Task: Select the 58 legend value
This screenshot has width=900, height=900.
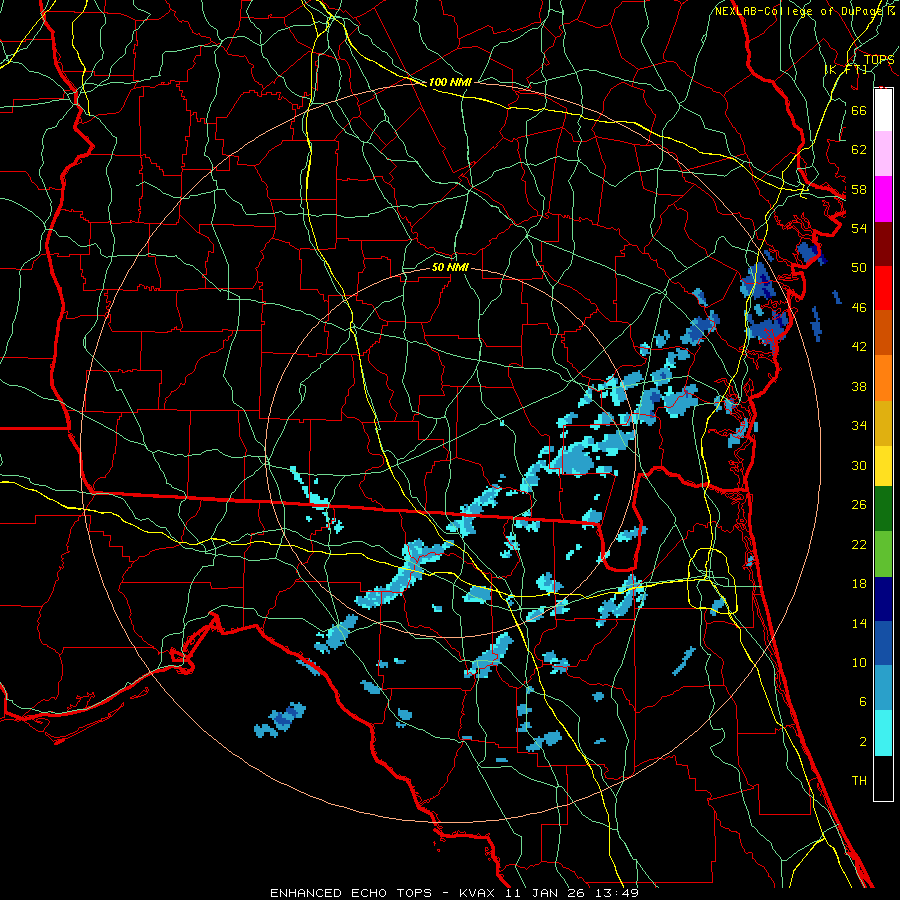Action: click(x=859, y=189)
